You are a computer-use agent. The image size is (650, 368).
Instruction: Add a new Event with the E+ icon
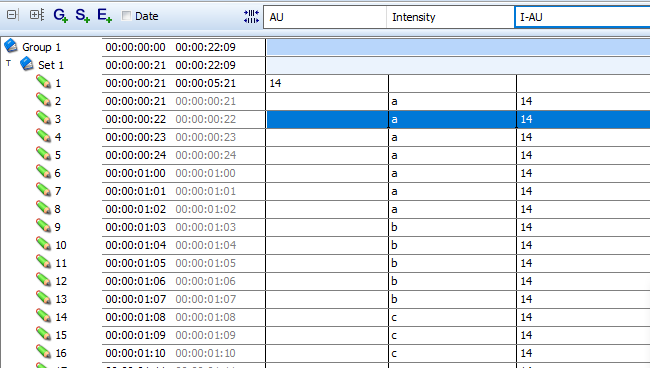click(104, 15)
